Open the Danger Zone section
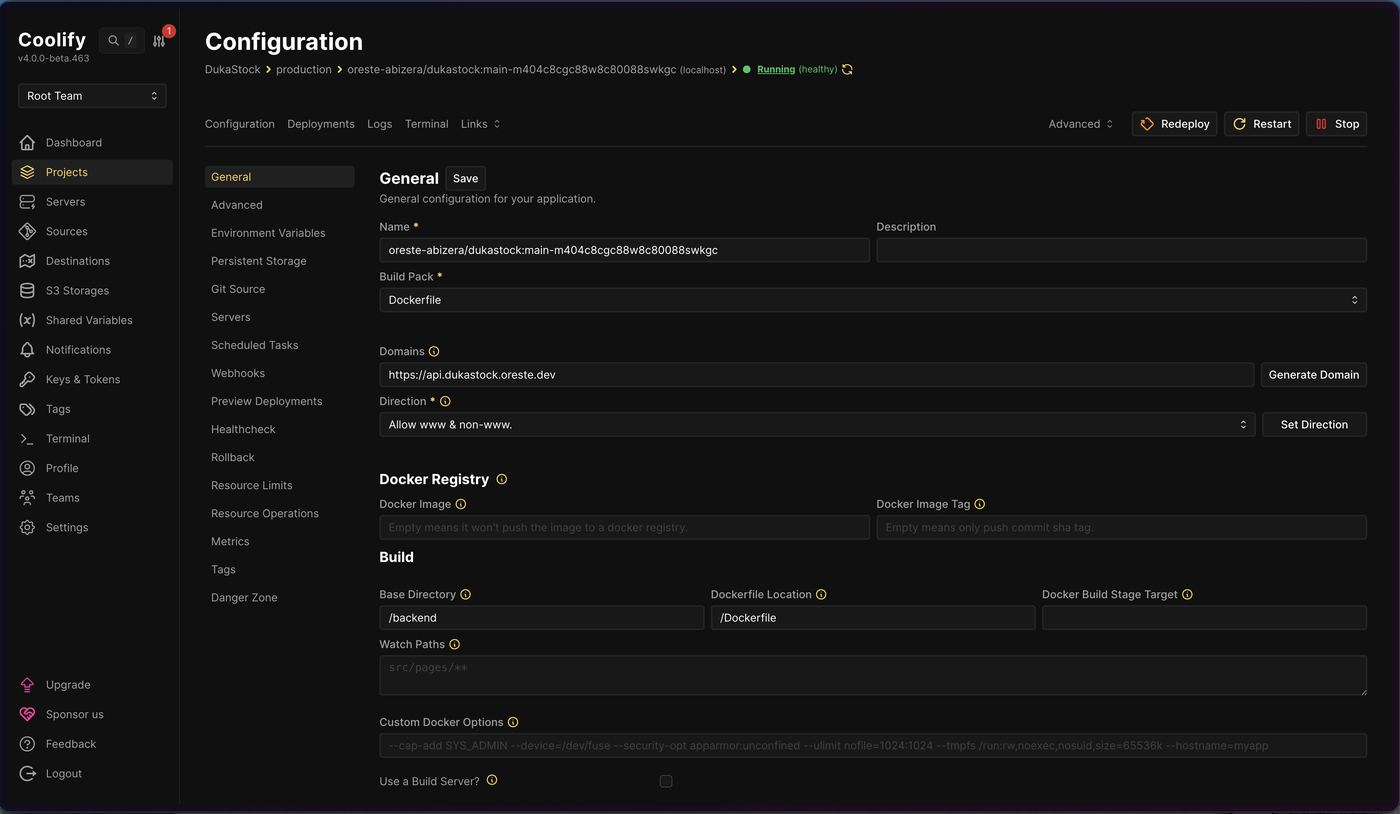1400x814 pixels. (x=244, y=597)
